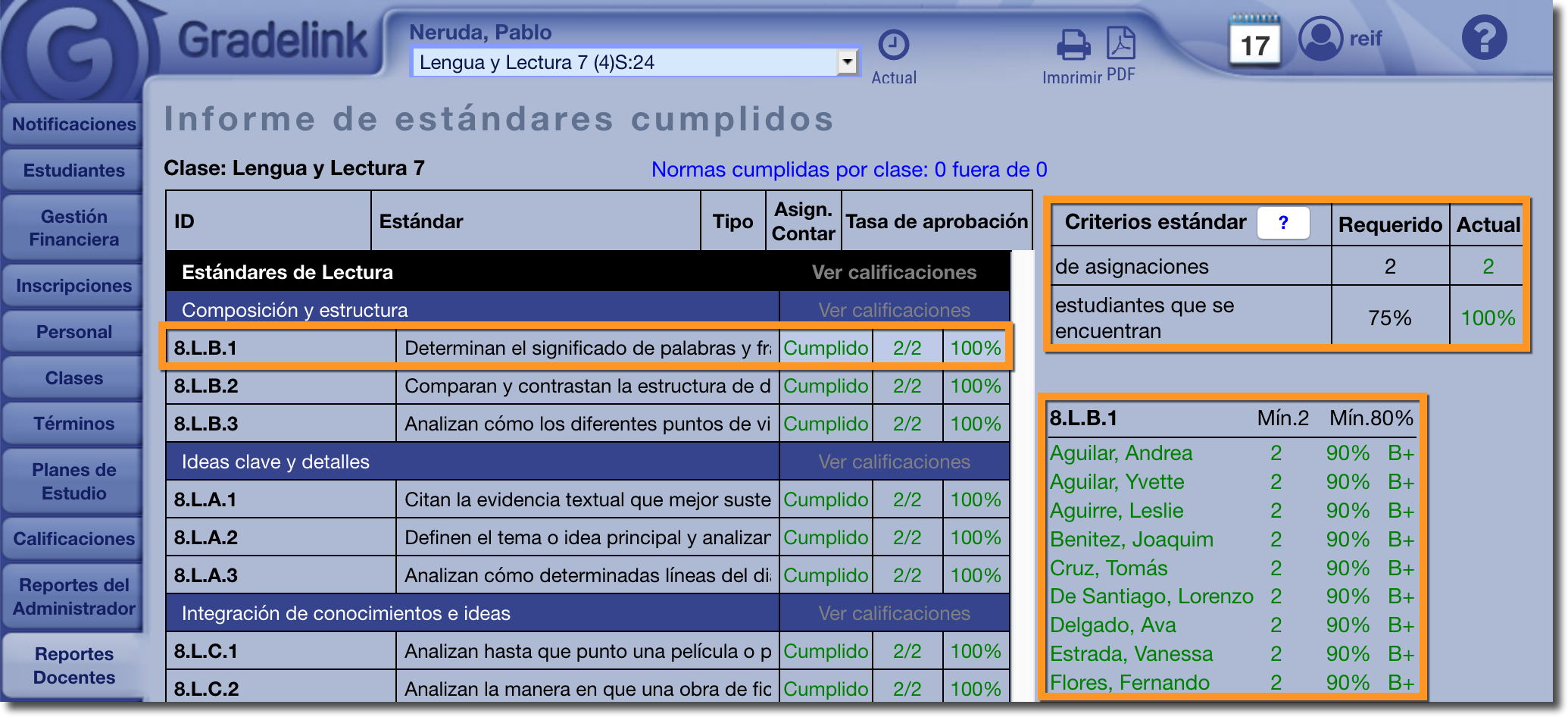Click Ver calificaciones for Estándares de Lectura
The width and height of the screenshot is (1568, 717).
(x=894, y=272)
